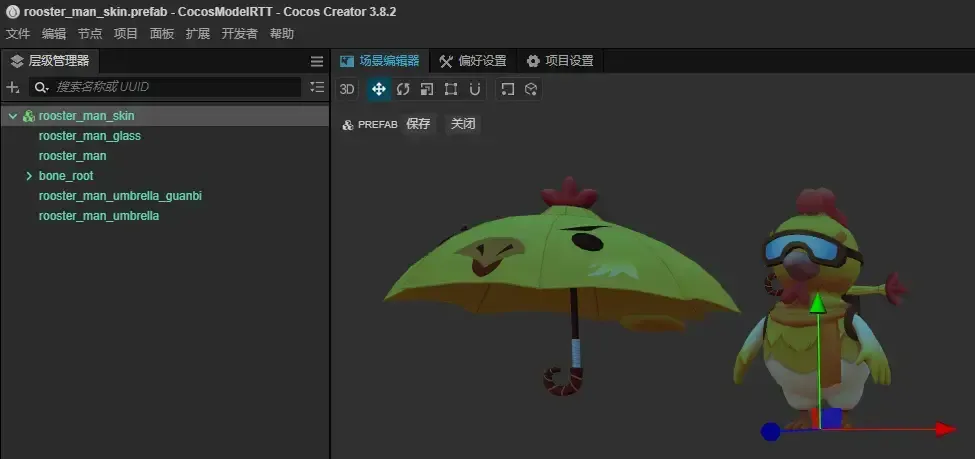This screenshot has width=975, height=459.
Task: Open the 帮助 menu
Action: click(x=282, y=34)
